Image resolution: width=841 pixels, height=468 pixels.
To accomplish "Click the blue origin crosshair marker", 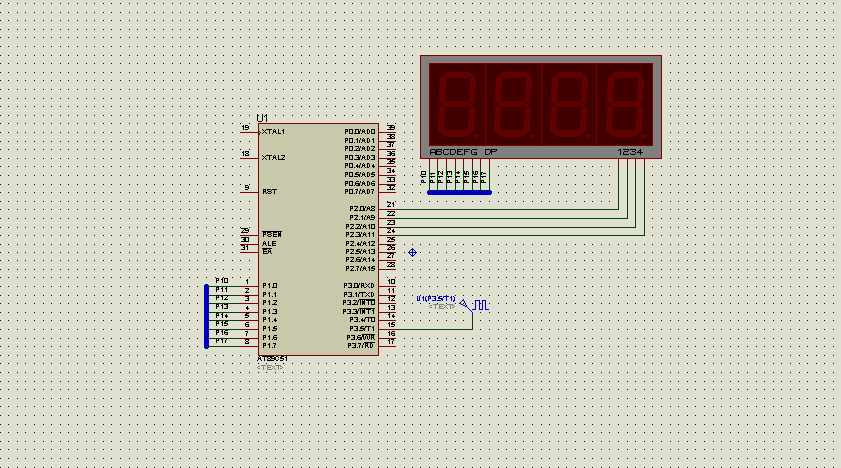I will (x=412, y=252).
